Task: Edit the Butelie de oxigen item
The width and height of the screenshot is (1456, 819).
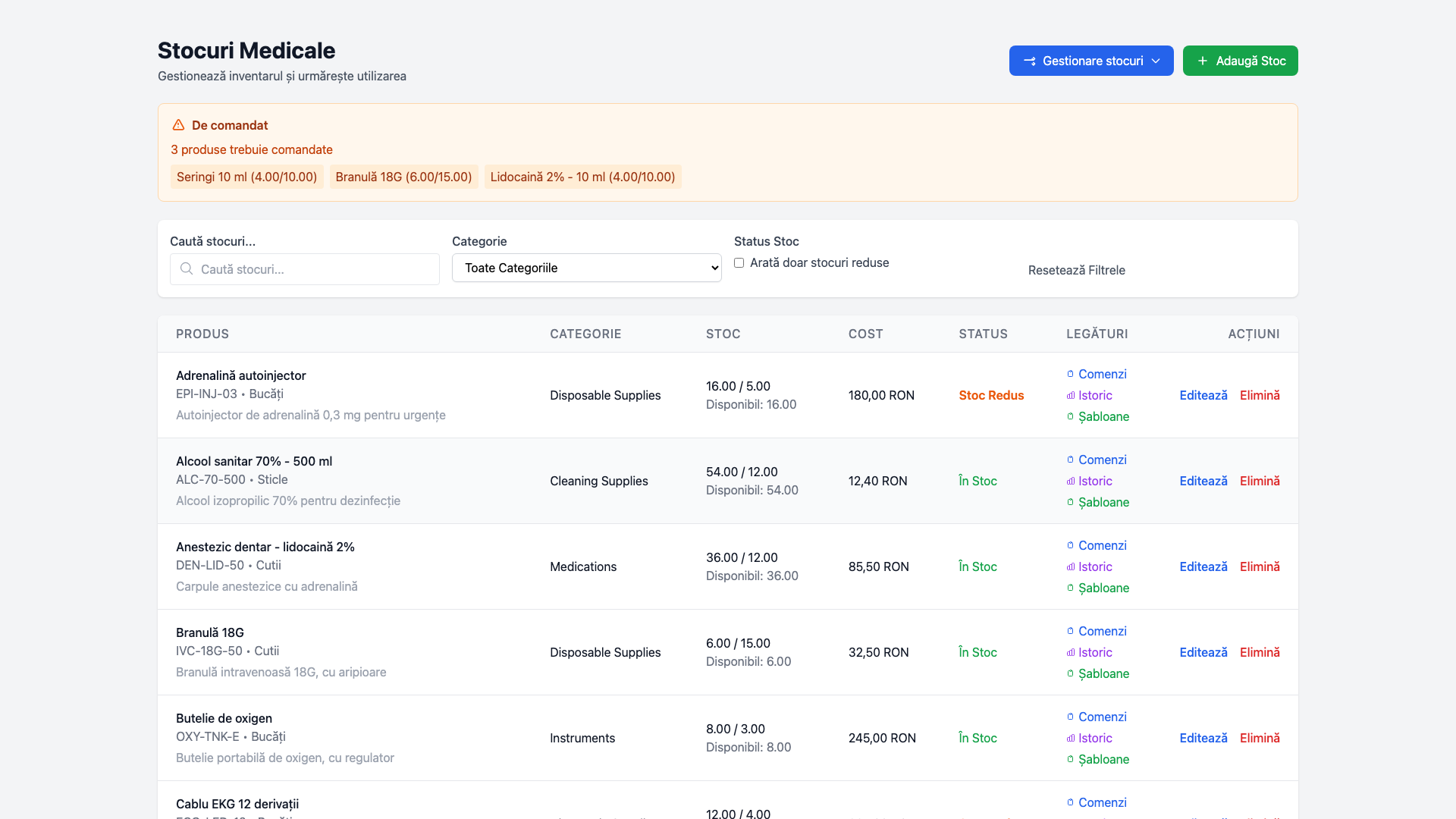Action: pos(1203,738)
